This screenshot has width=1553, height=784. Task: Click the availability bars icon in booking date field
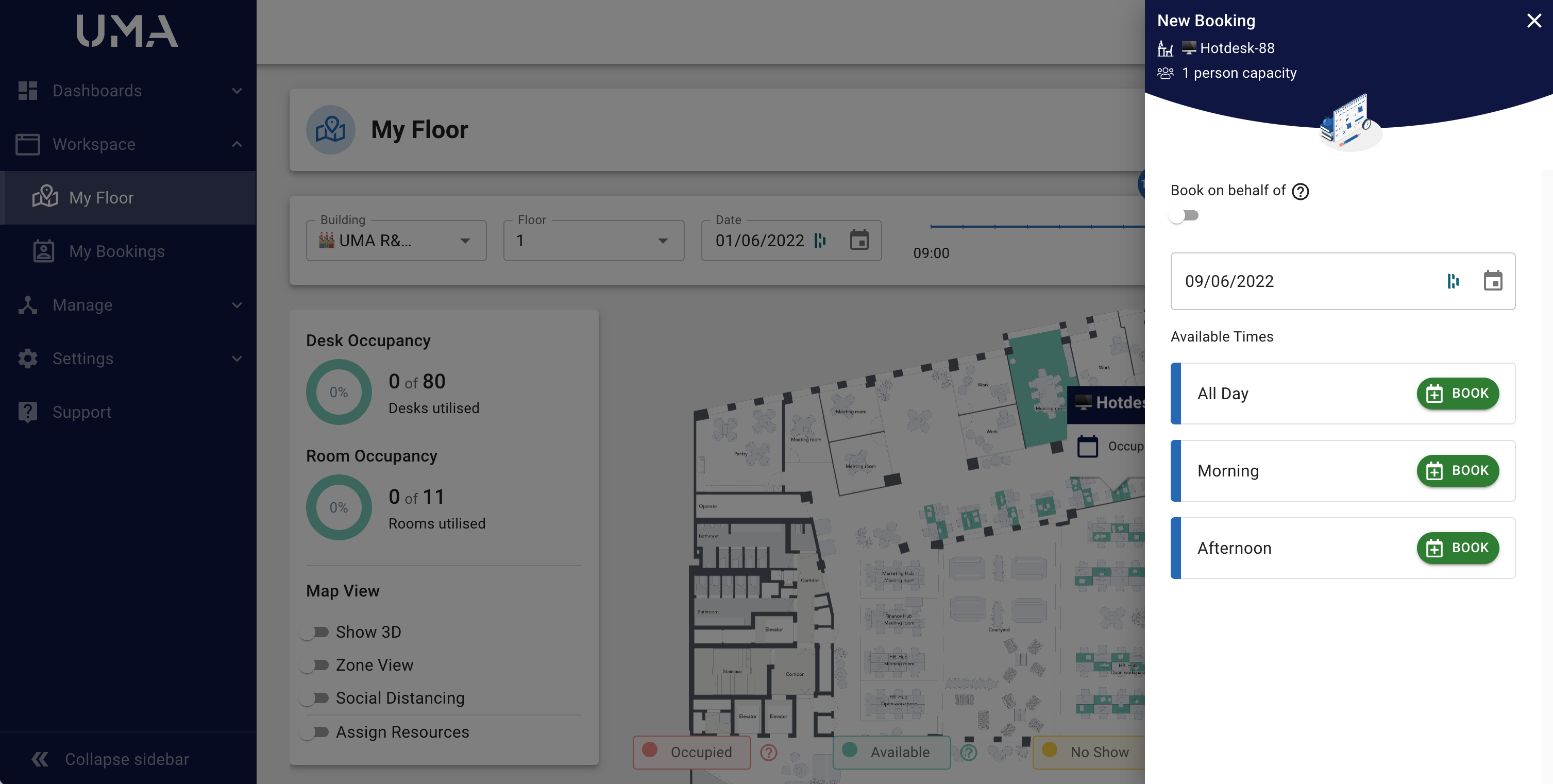click(x=1453, y=281)
